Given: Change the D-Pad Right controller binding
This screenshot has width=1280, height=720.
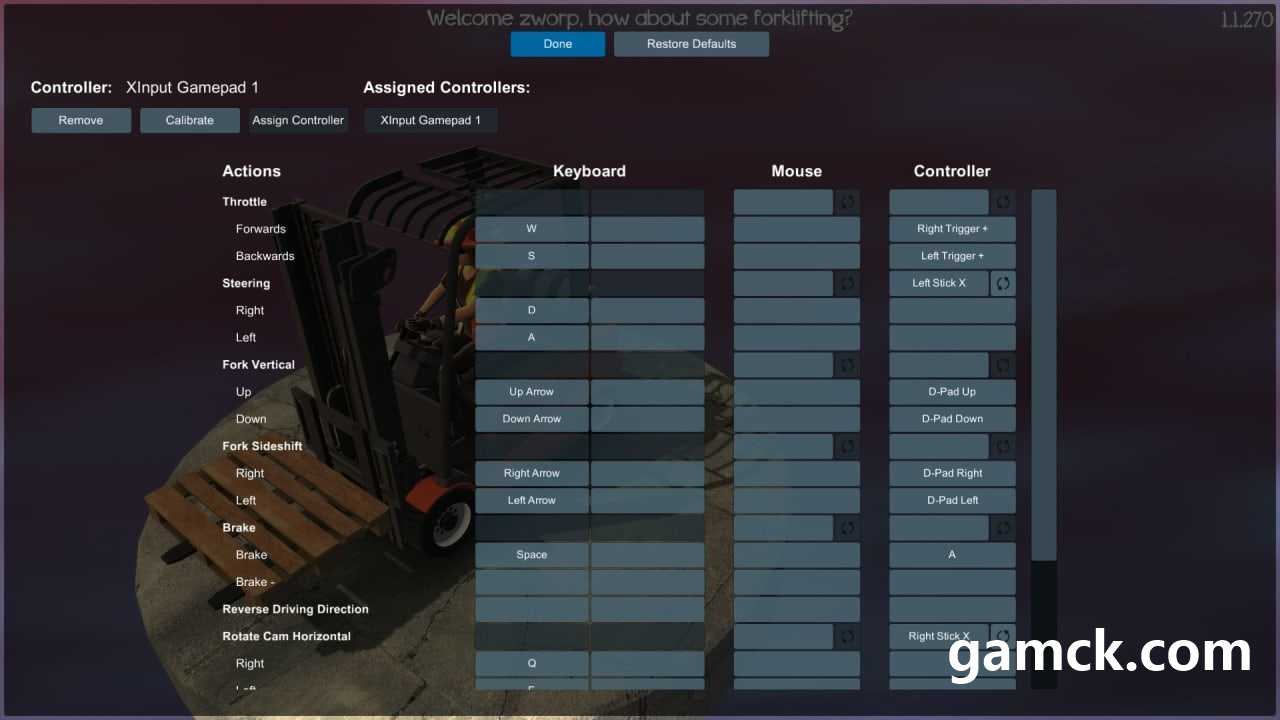Looking at the screenshot, I should tap(952, 473).
